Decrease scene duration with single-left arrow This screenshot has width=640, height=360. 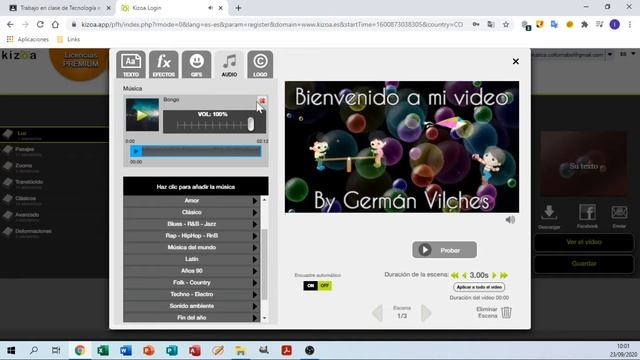(464, 276)
